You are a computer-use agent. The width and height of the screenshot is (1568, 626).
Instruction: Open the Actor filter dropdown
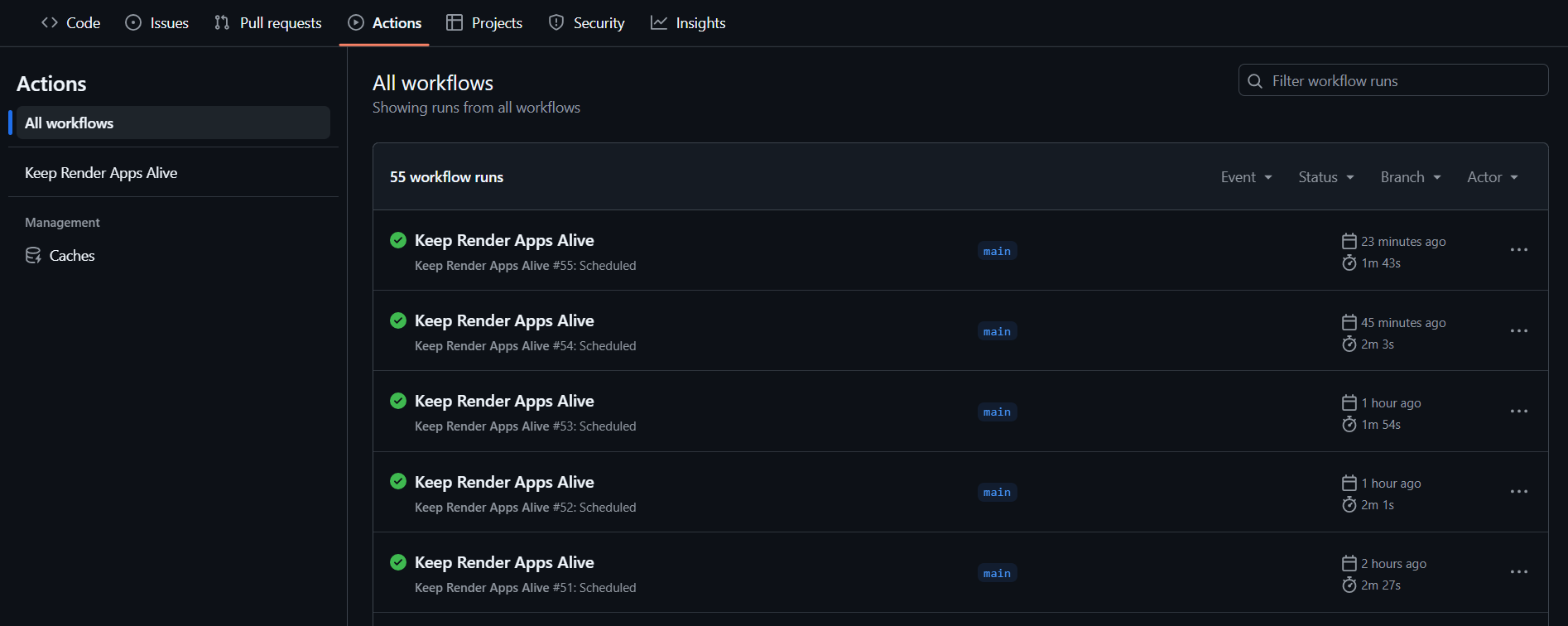click(x=1491, y=176)
